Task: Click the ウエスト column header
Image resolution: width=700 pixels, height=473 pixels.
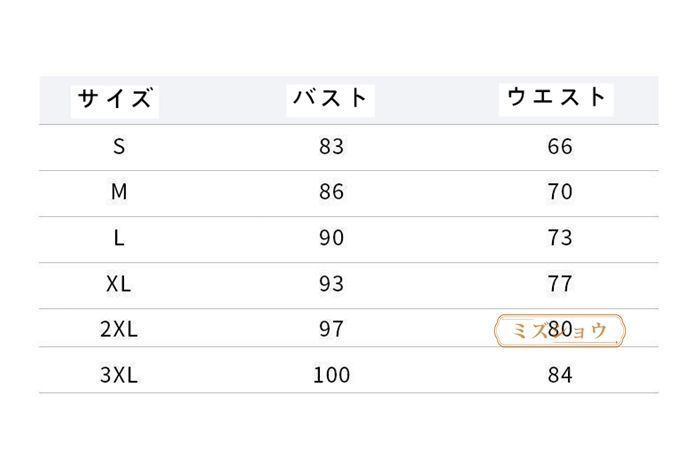Action: (x=558, y=97)
